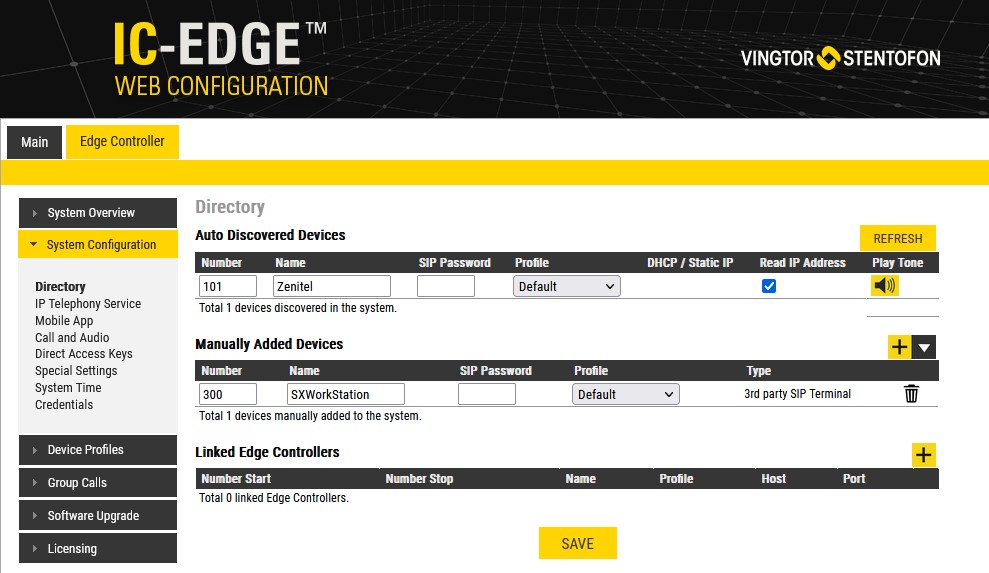Open IP Telephony Service settings
This screenshot has width=989, height=573.
tap(88, 304)
